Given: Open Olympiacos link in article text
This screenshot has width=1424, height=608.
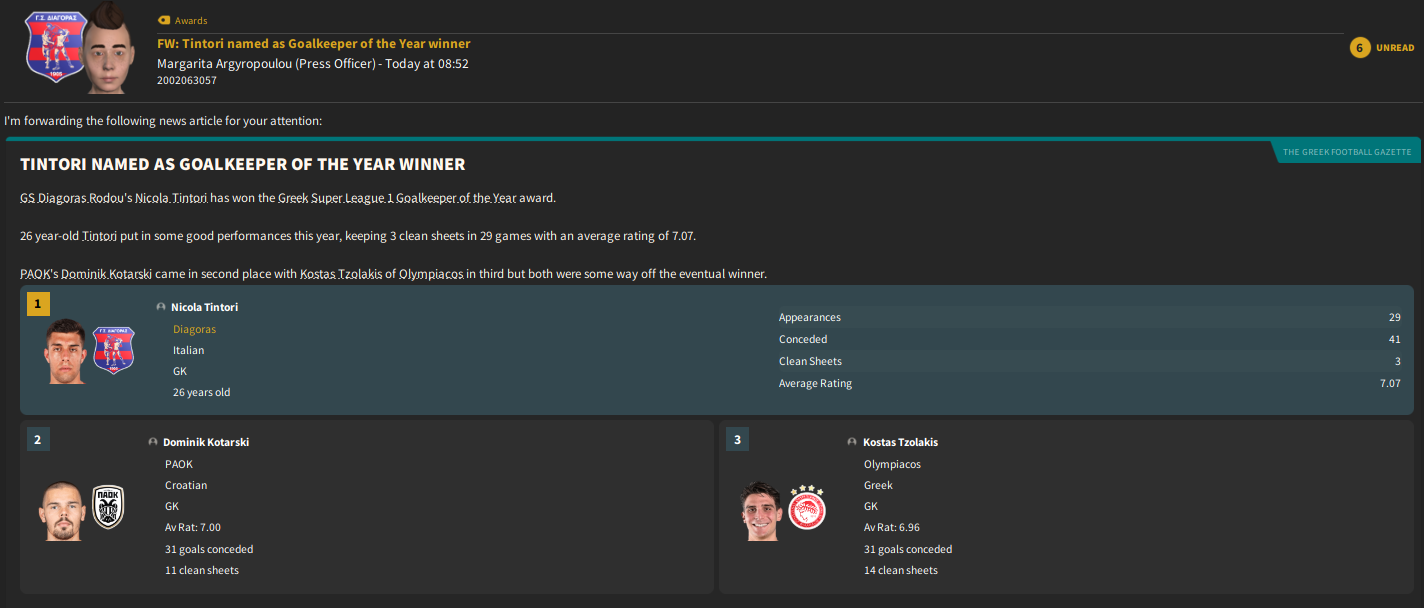Looking at the screenshot, I should click(431, 274).
